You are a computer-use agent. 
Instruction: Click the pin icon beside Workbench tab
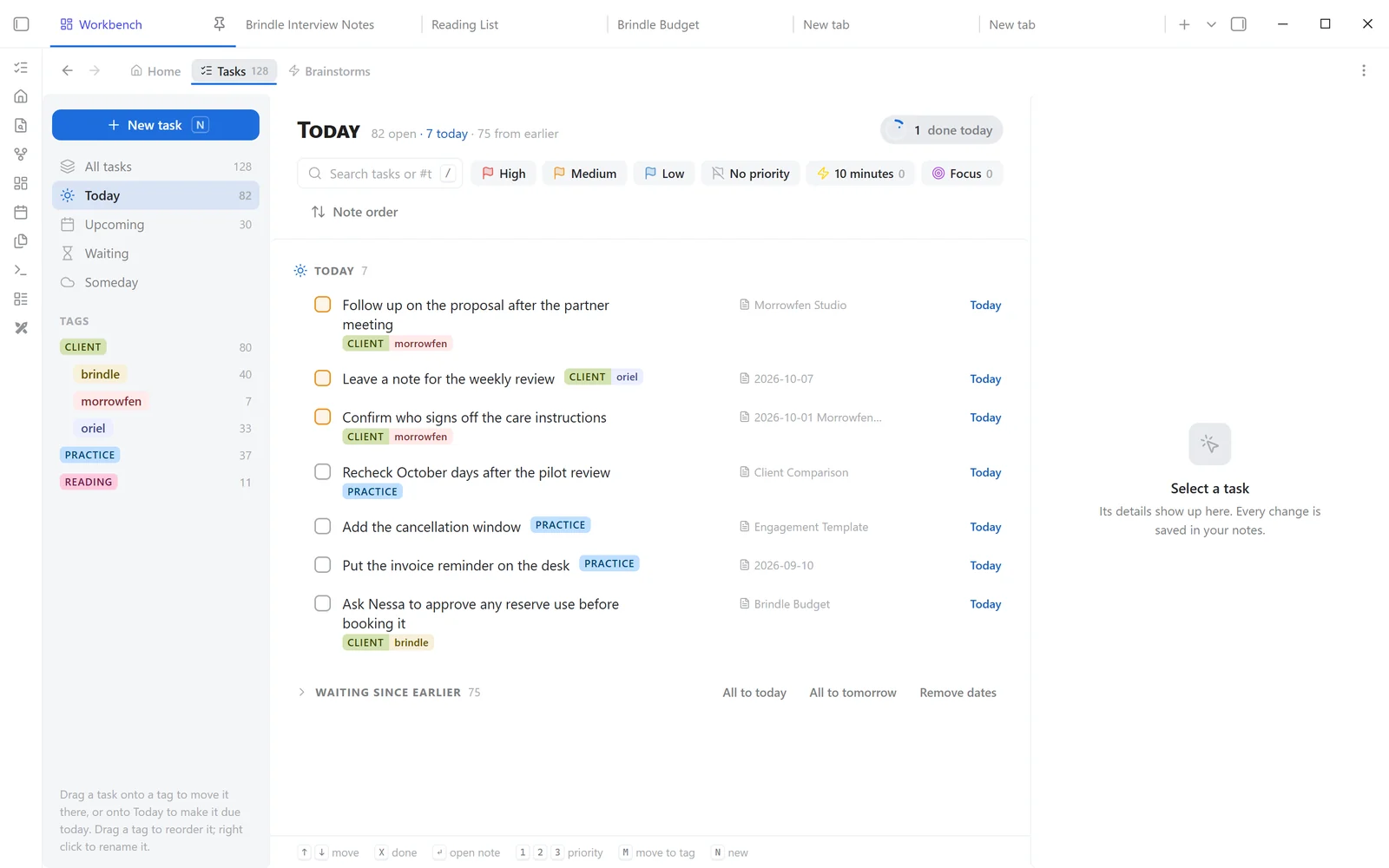(219, 24)
